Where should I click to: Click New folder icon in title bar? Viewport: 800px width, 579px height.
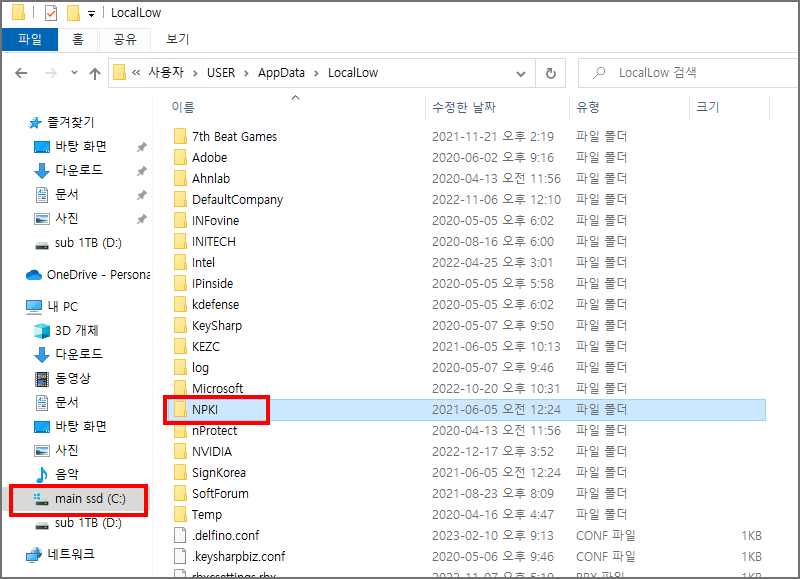73,13
